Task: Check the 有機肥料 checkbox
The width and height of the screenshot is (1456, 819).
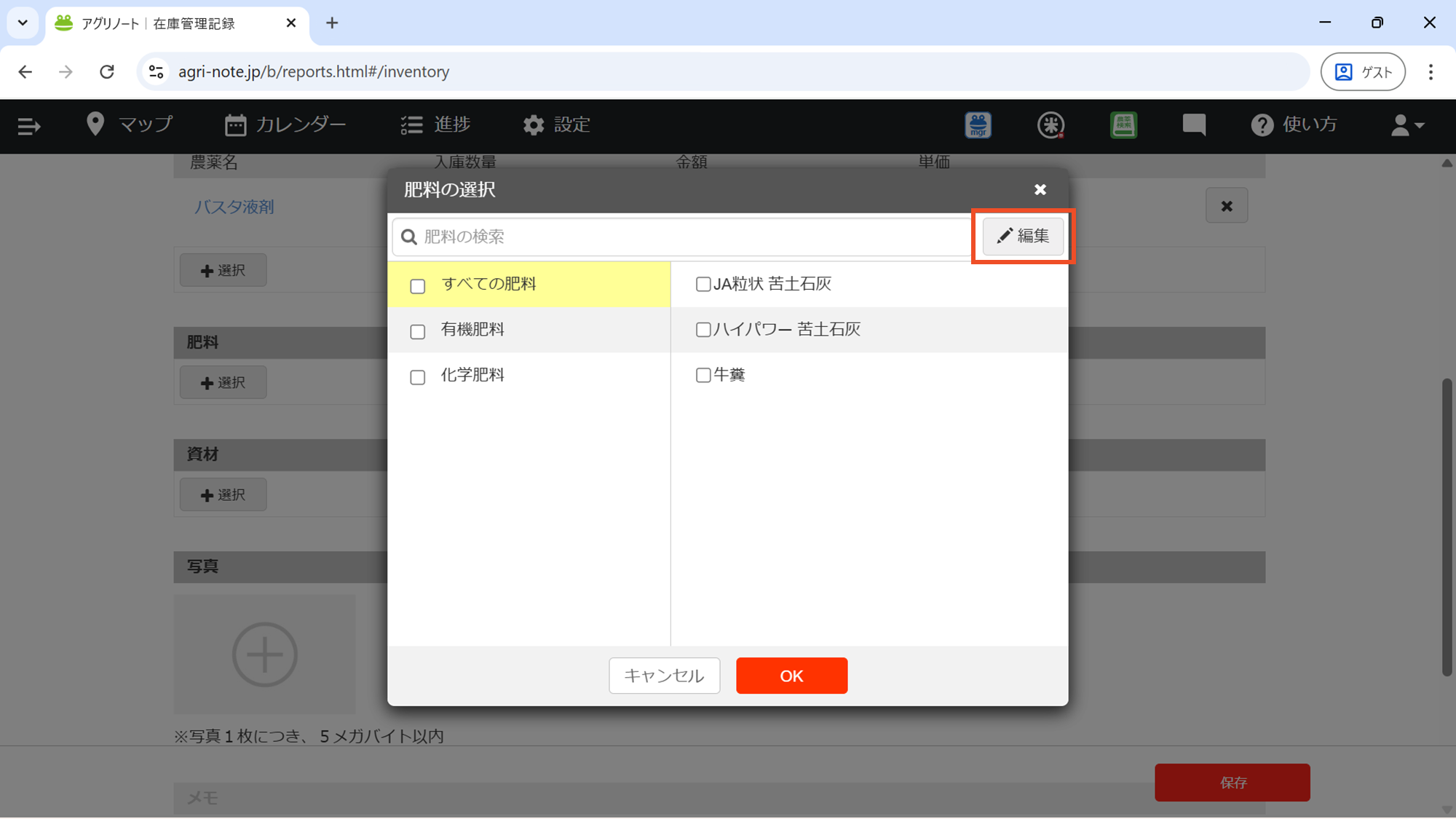Action: (417, 332)
